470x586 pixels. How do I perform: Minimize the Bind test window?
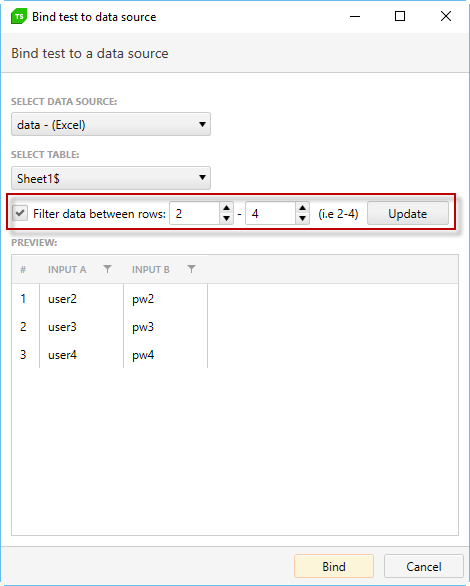click(355, 16)
